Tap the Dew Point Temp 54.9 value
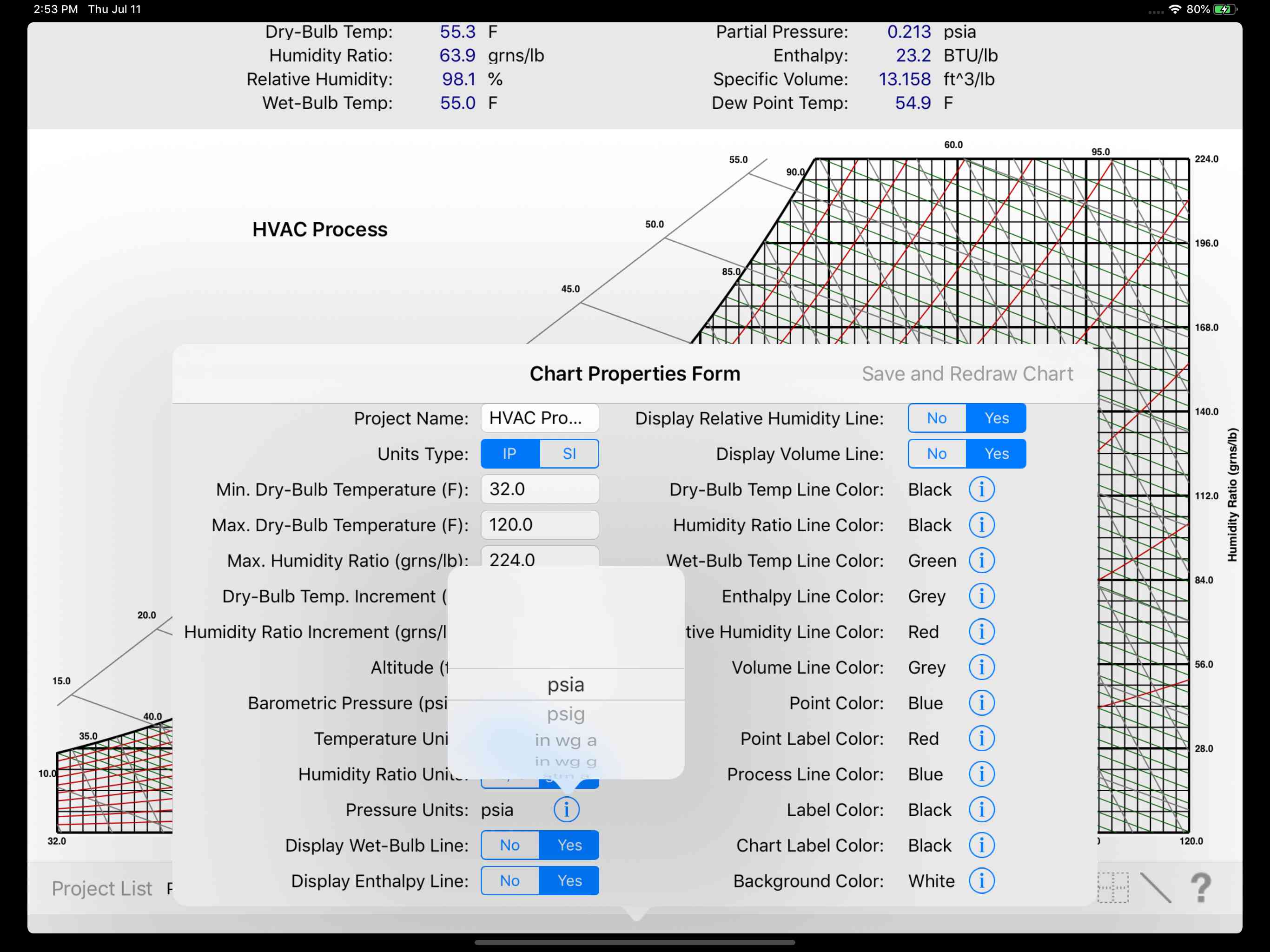1270x952 pixels. [913, 103]
